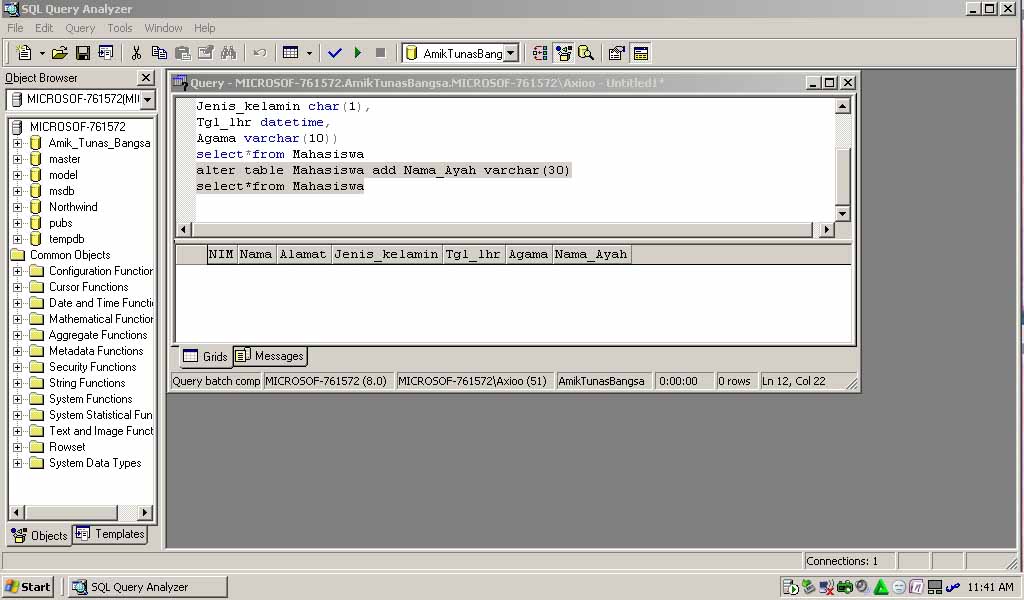1024x600 pixels.
Task: Paste with the clipboard icon
Action: [x=183, y=53]
